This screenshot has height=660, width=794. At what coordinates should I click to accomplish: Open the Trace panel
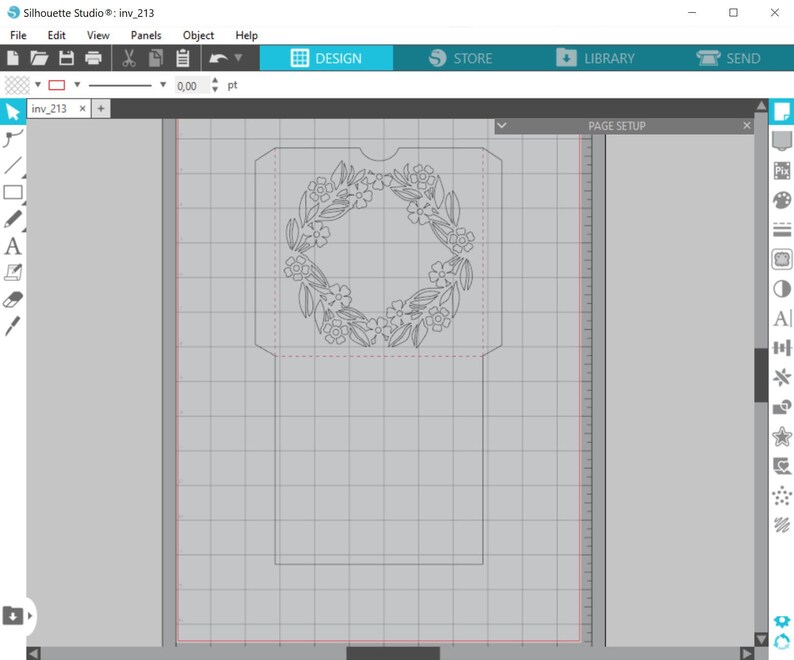coord(781,259)
